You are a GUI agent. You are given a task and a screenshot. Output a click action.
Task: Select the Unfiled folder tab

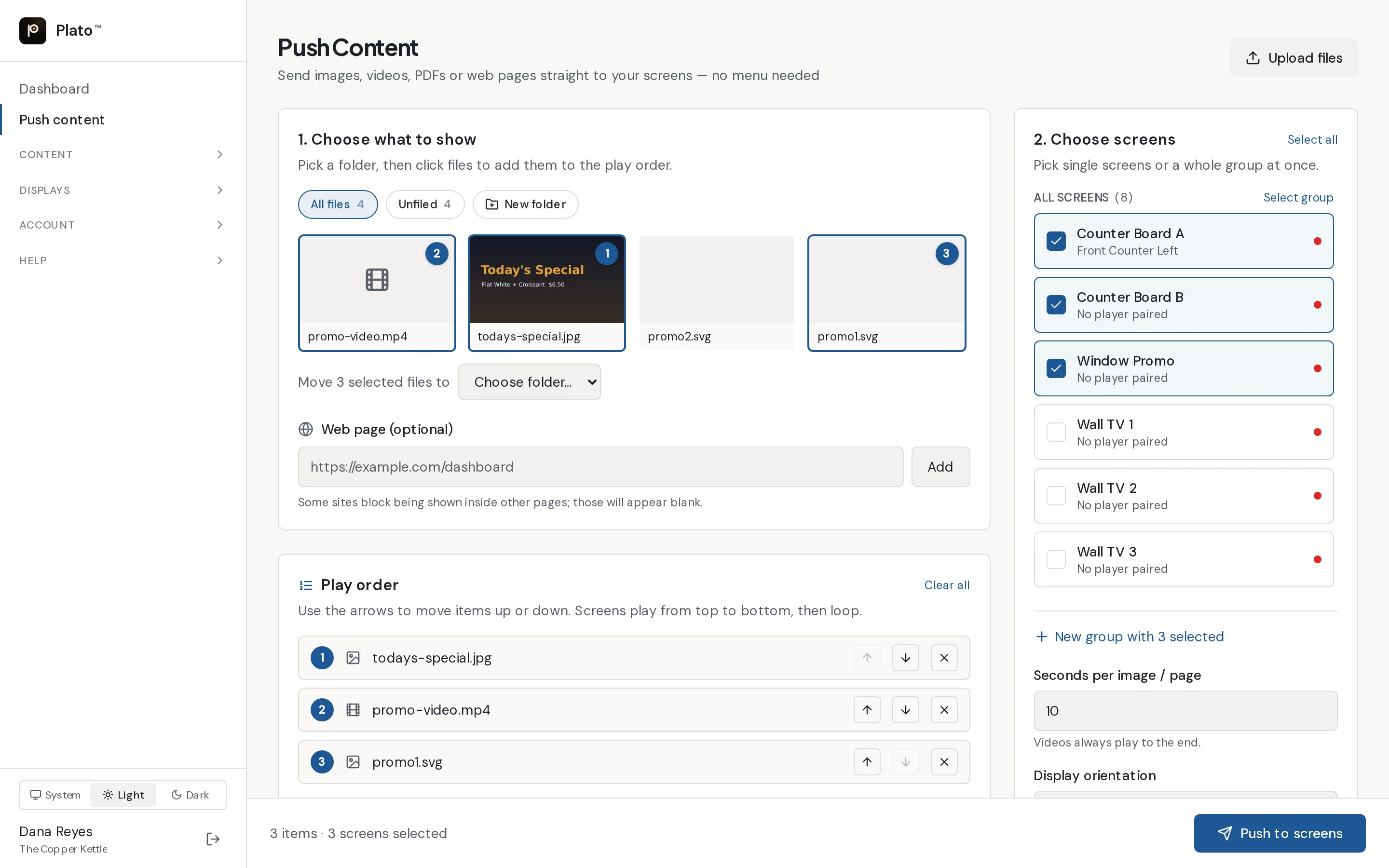pyautogui.click(x=425, y=204)
